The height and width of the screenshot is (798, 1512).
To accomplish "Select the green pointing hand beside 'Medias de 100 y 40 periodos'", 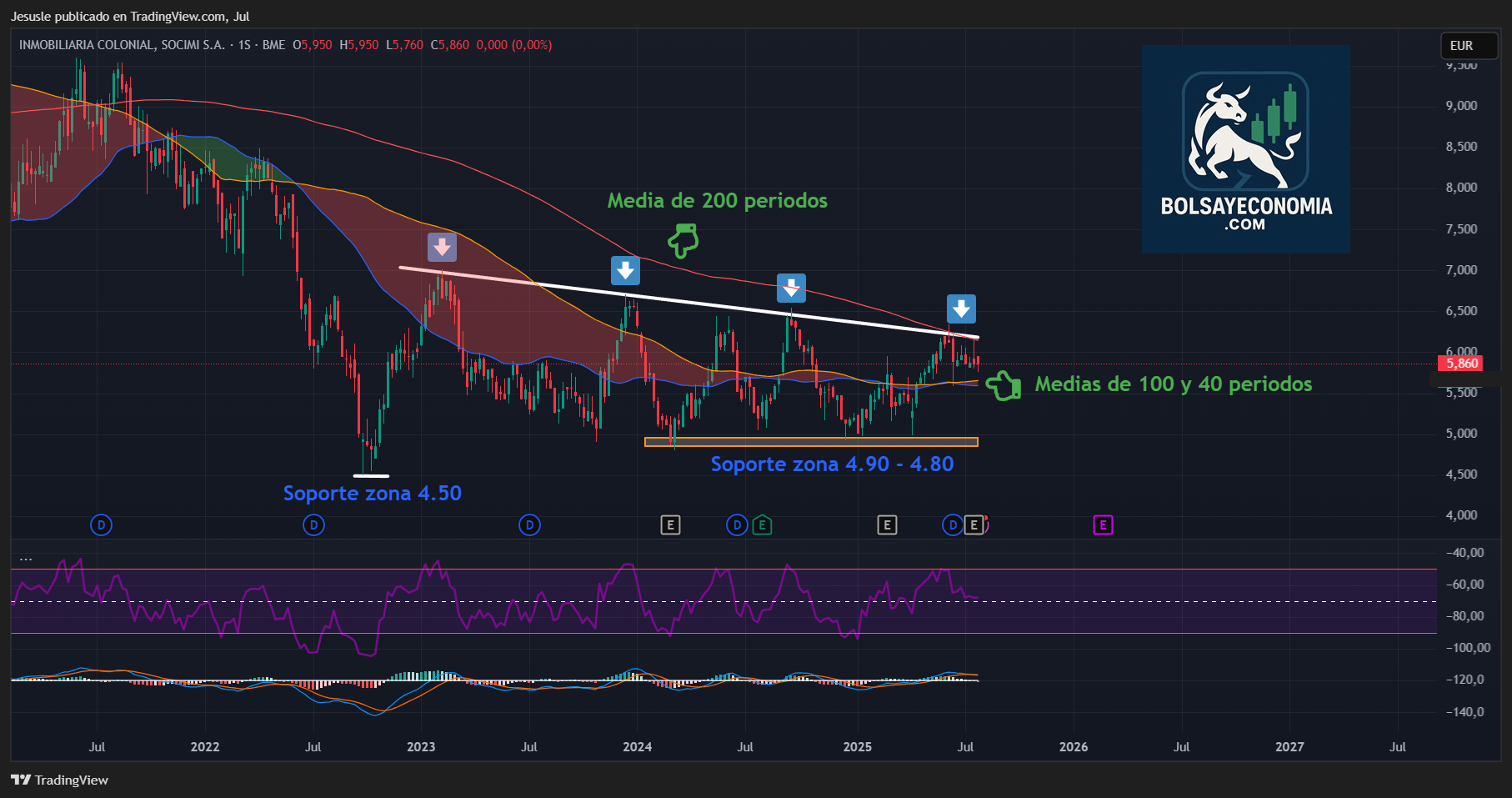I will [1004, 385].
